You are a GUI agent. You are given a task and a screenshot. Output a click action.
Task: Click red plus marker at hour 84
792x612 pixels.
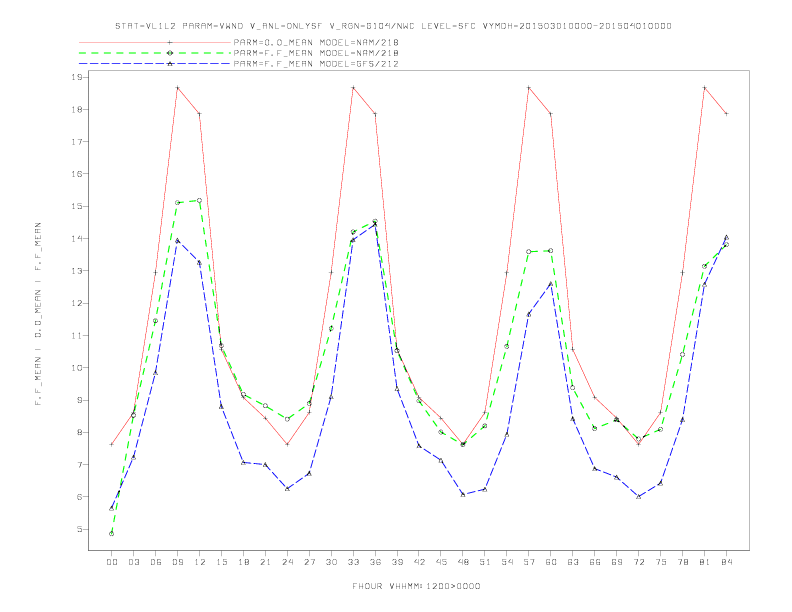coord(726,114)
